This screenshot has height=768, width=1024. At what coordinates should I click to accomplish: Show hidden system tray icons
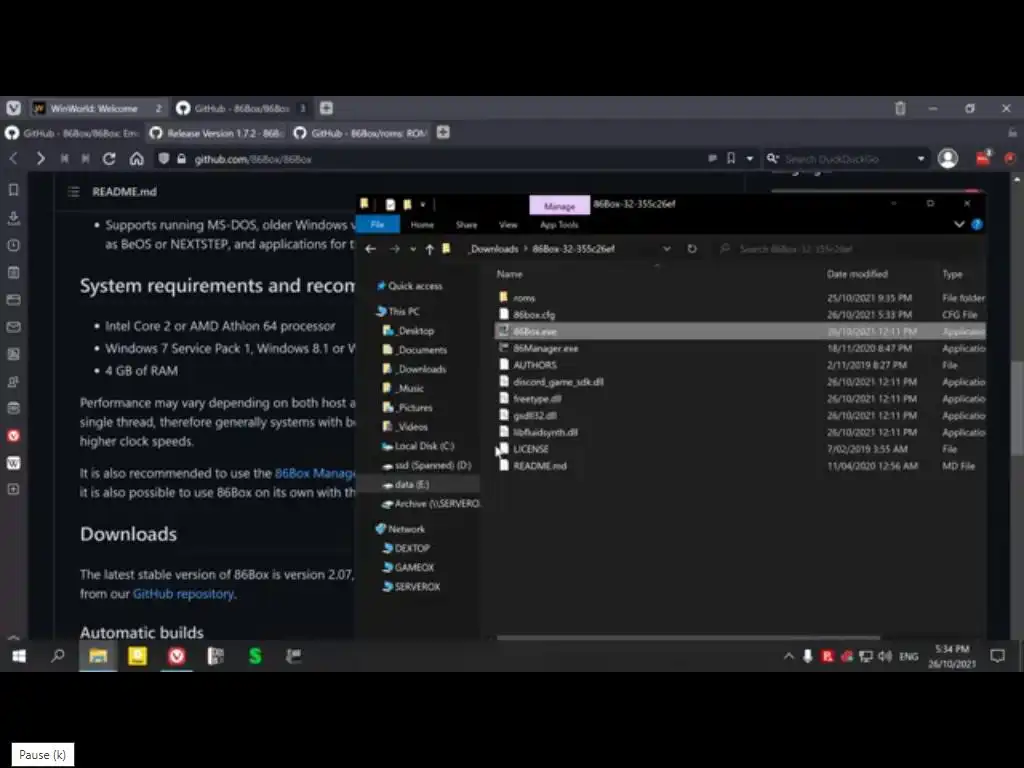click(x=788, y=656)
